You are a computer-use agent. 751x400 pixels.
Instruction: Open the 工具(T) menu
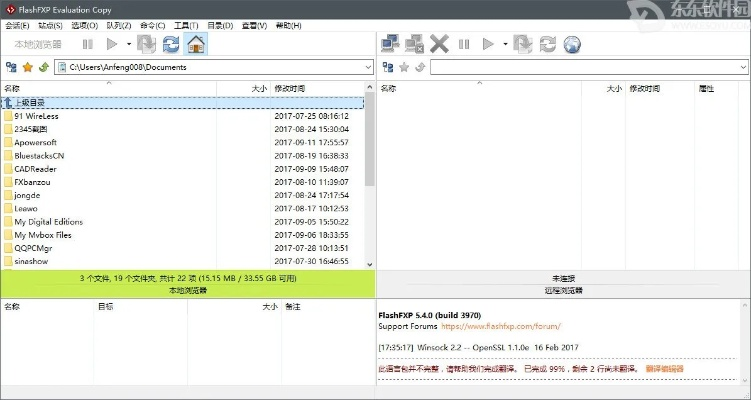pyautogui.click(x=186, y=25)
